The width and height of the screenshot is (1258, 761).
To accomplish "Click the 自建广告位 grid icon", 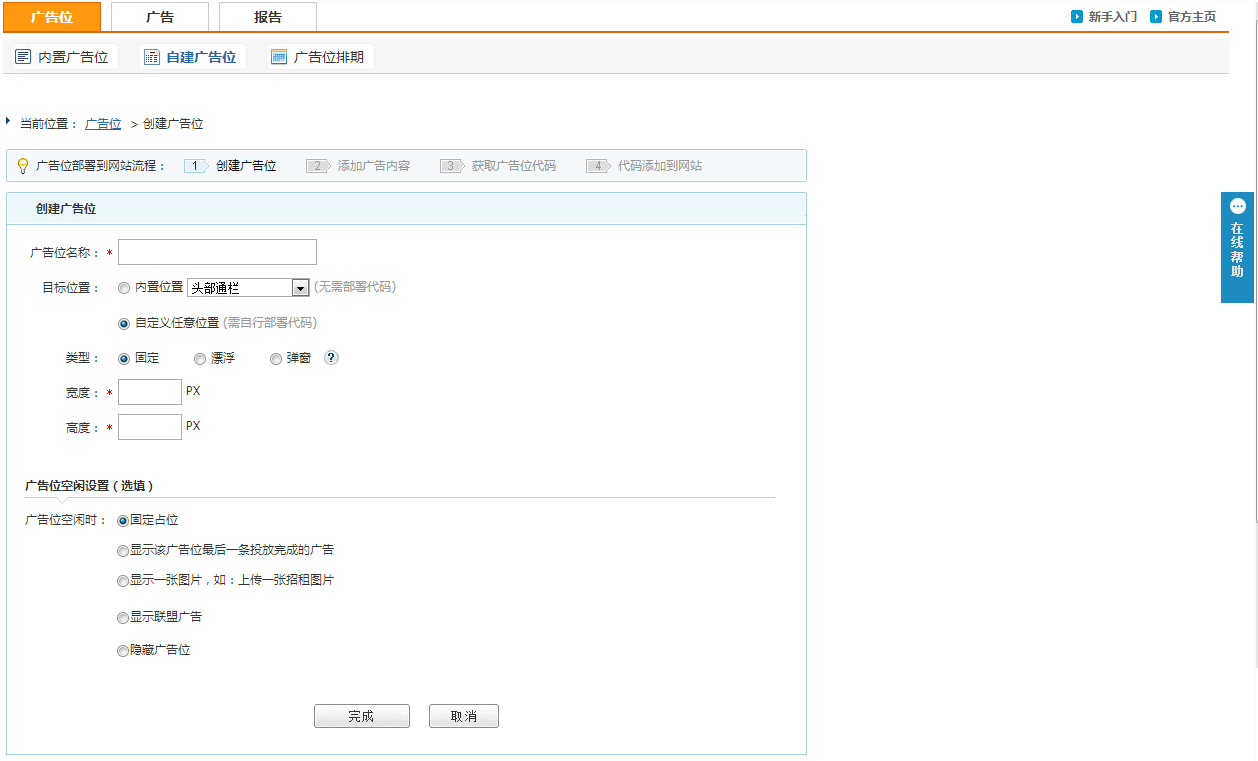I will pos(151,57).
